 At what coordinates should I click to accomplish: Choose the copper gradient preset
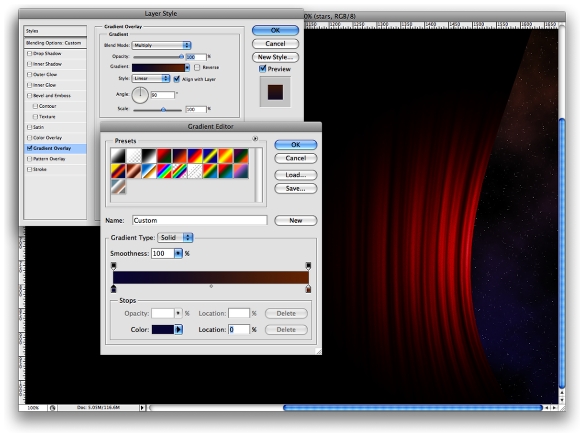[x=134, y=171]
